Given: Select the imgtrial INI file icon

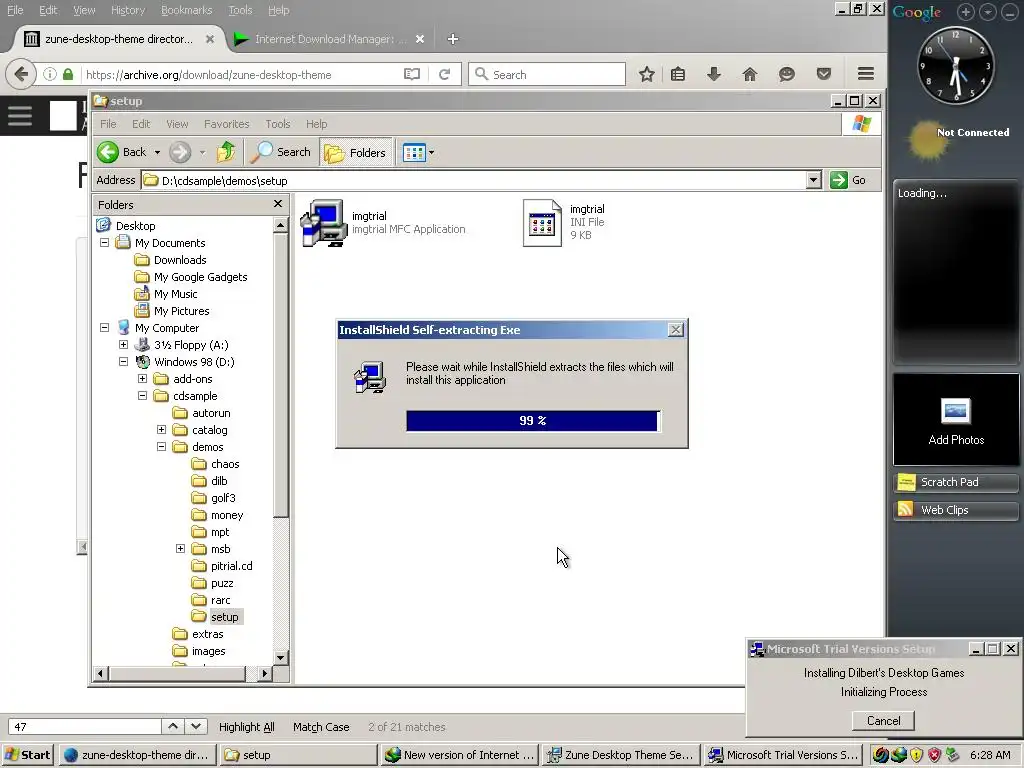Looking at the screenshot, I should [x=542, y=223].
